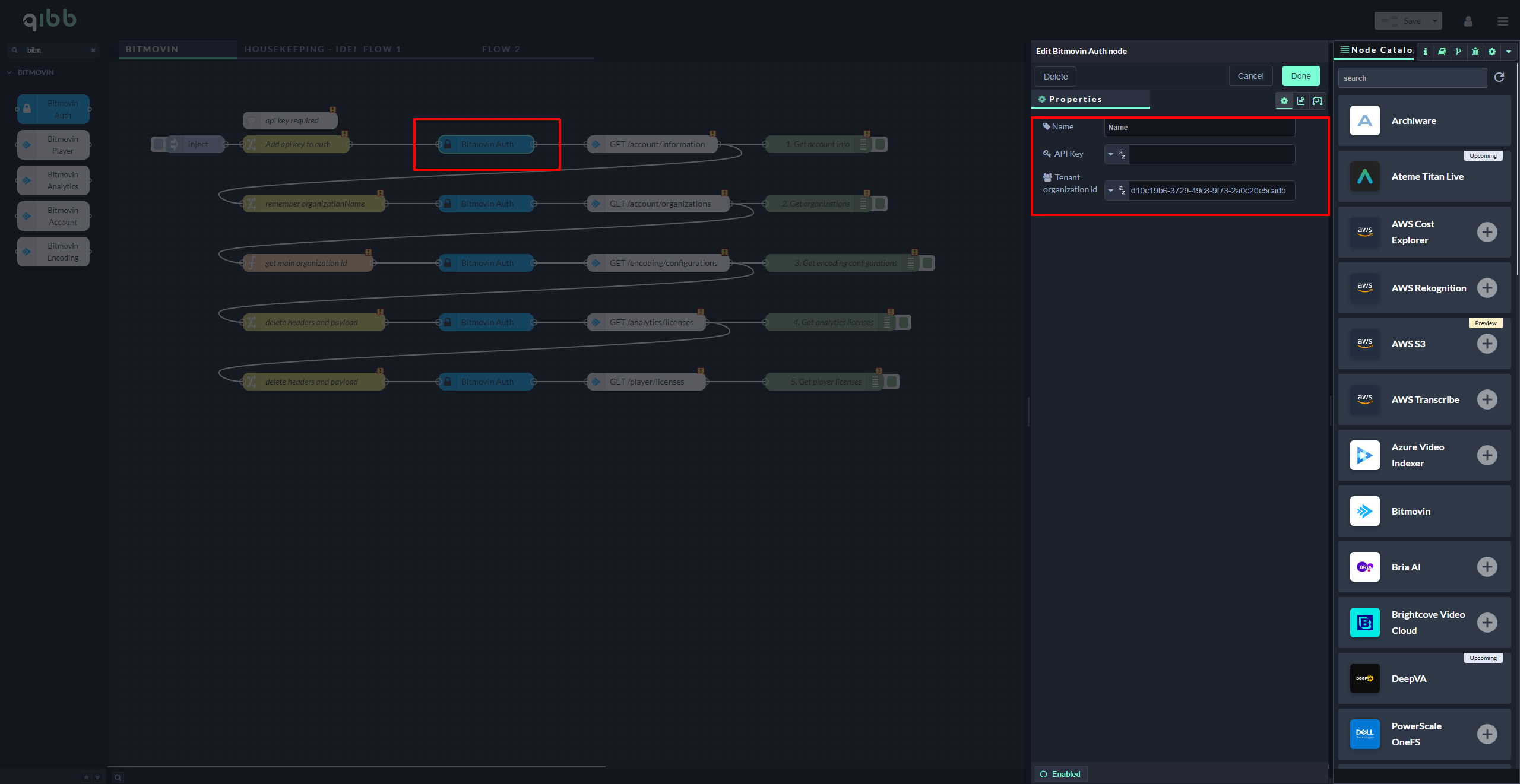The width and height of the screenshot is (1520, 784).
Task: Show node properties gear icon in editor
Action: 1284,101
